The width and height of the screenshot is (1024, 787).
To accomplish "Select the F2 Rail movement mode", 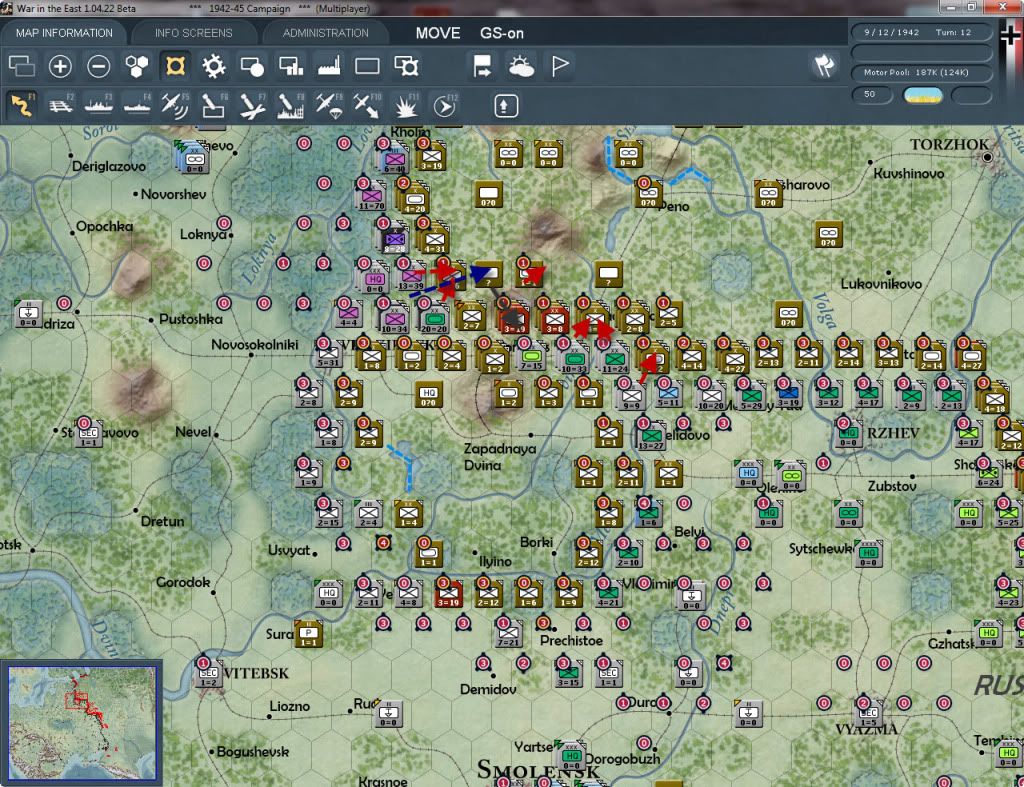I will coord(61,106).
